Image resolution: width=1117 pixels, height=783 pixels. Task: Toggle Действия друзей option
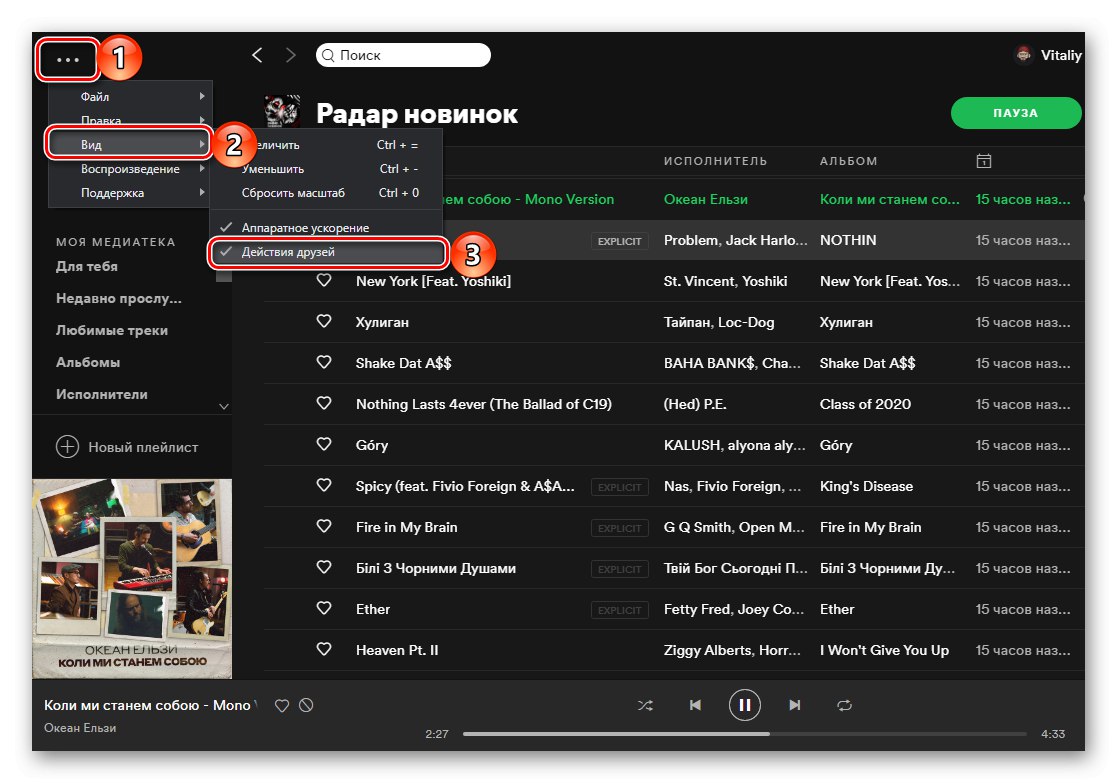point(328,252)
